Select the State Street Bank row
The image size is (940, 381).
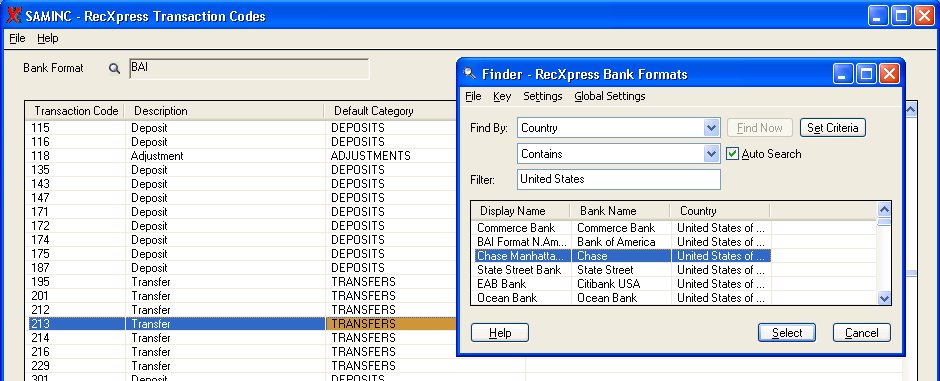point(522,270)
